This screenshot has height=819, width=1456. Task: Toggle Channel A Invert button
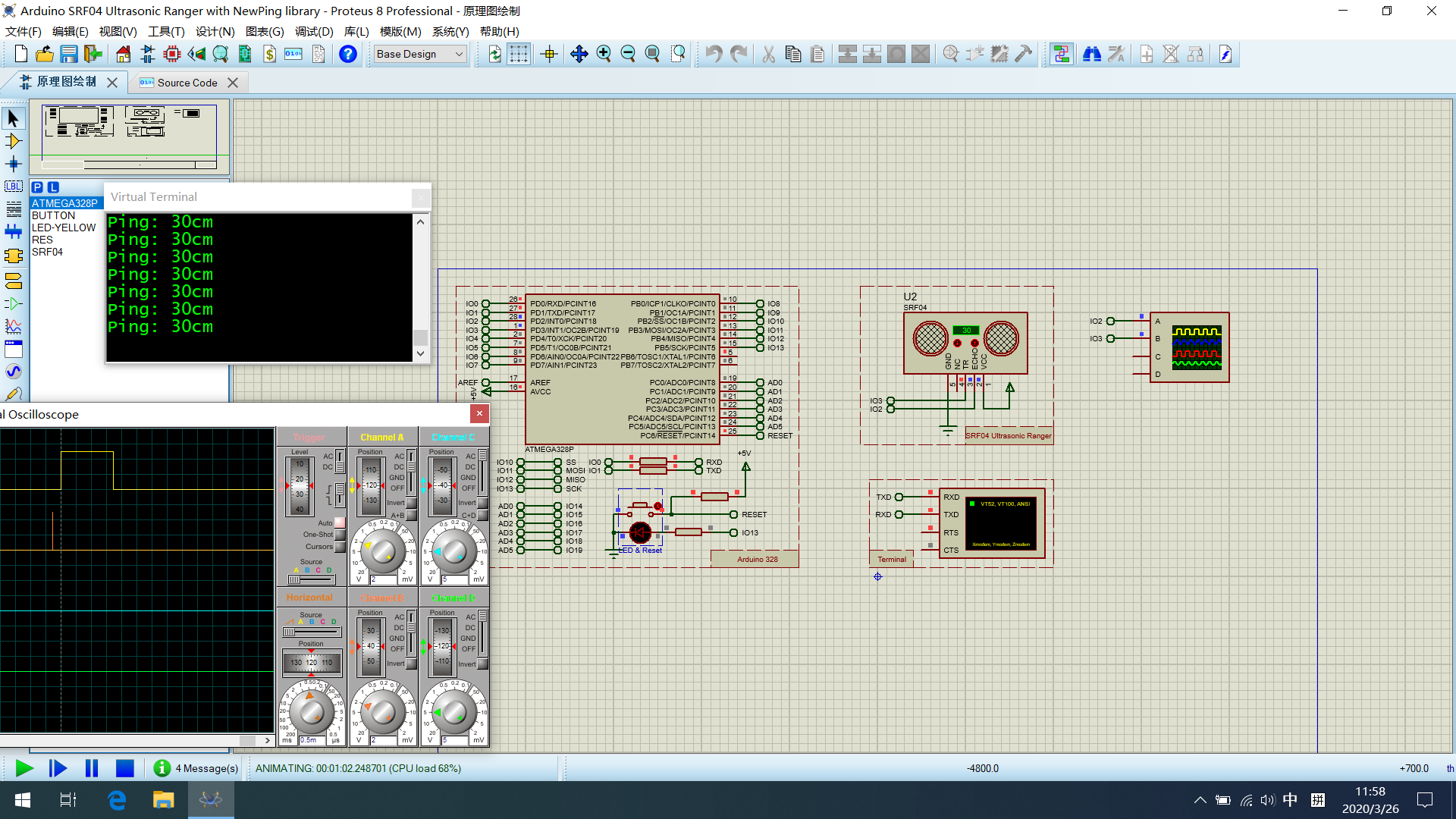click(x=411, y=503)
